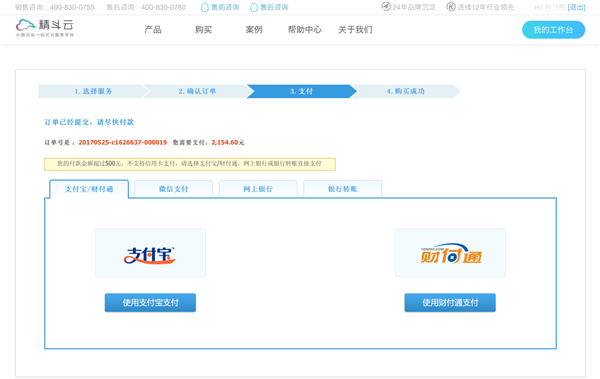Click the 售前咨询 QQ icon

click(205, 7)
